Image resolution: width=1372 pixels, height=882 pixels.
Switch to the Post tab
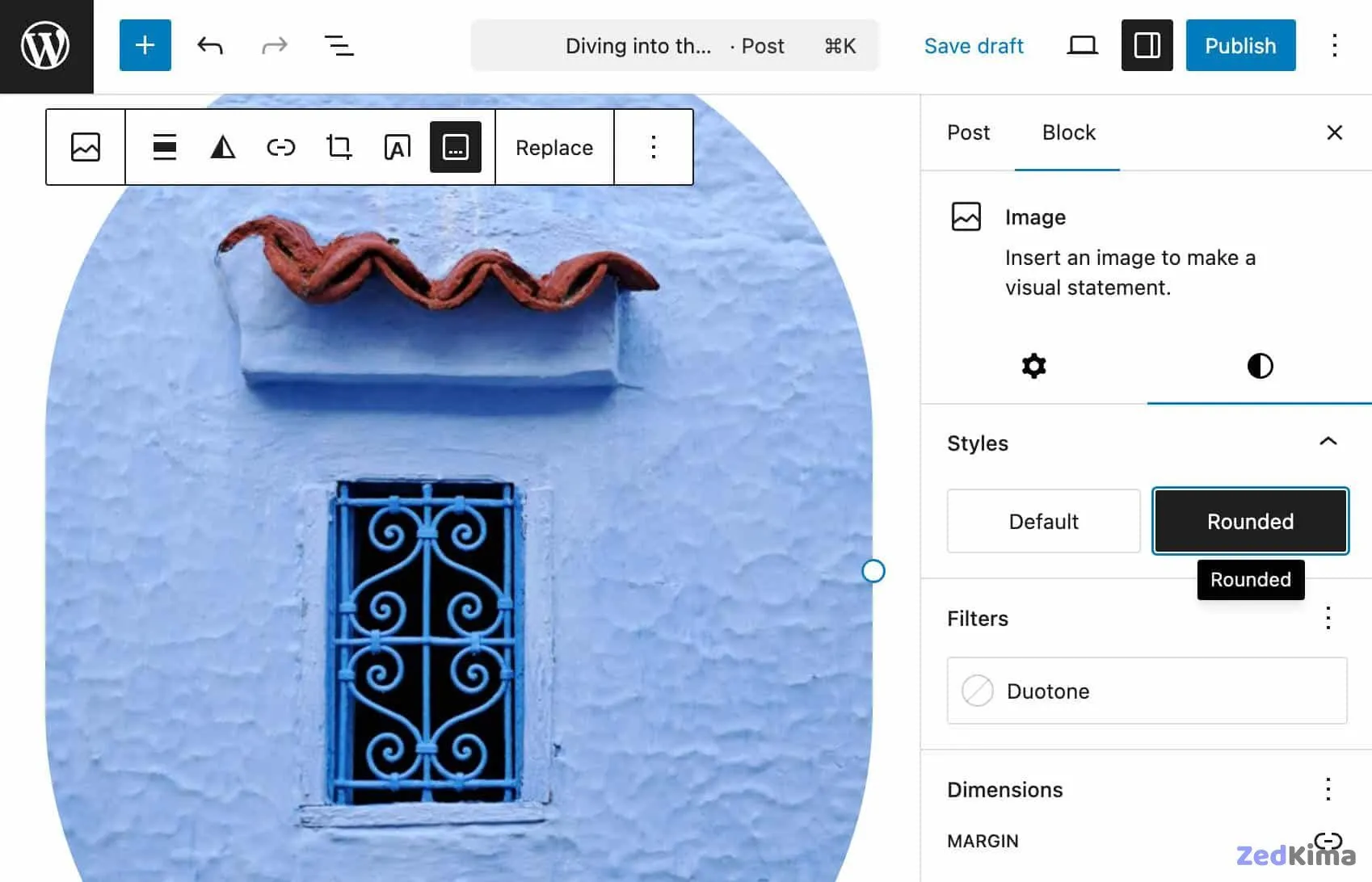point(968,132)
